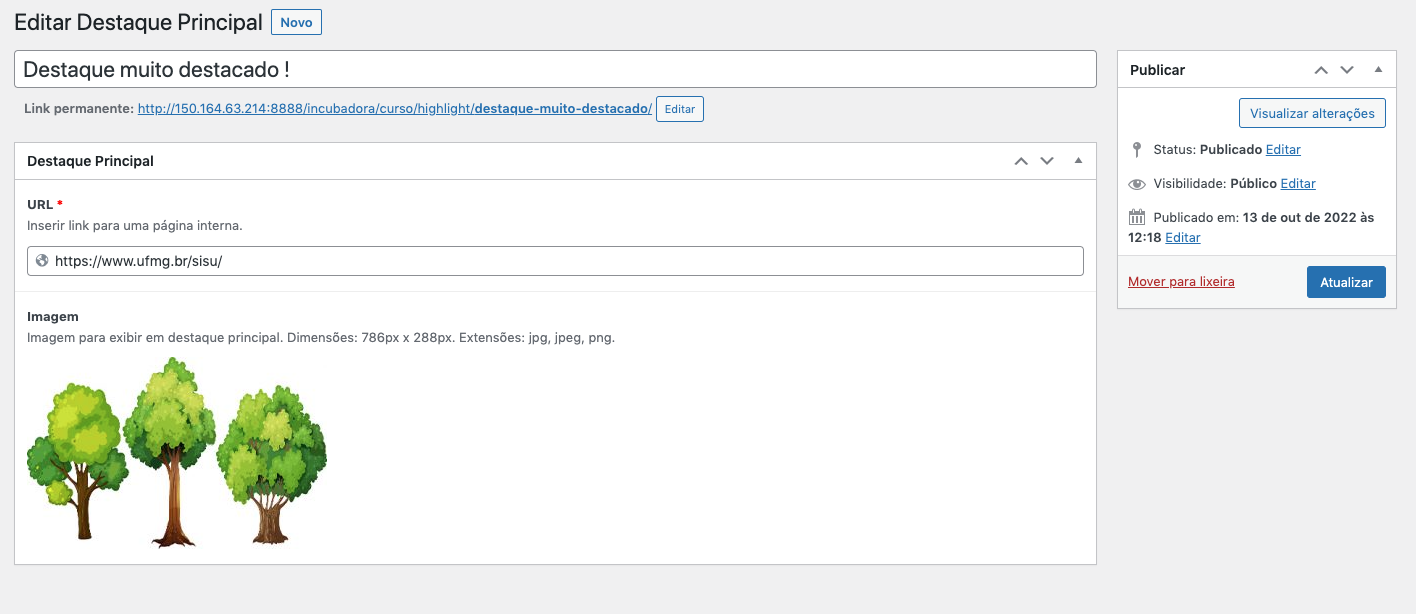Click the status pin icon

1136,150
